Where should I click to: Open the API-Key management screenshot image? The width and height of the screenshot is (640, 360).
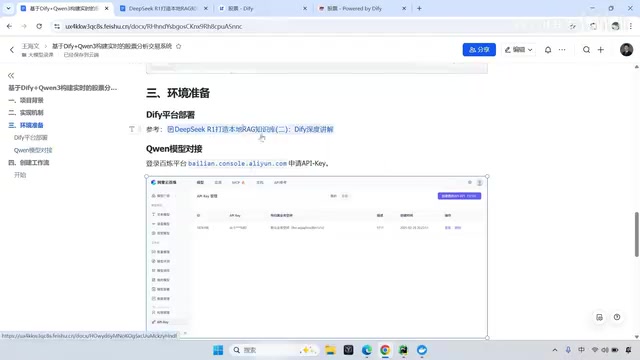tap(317, 257)
